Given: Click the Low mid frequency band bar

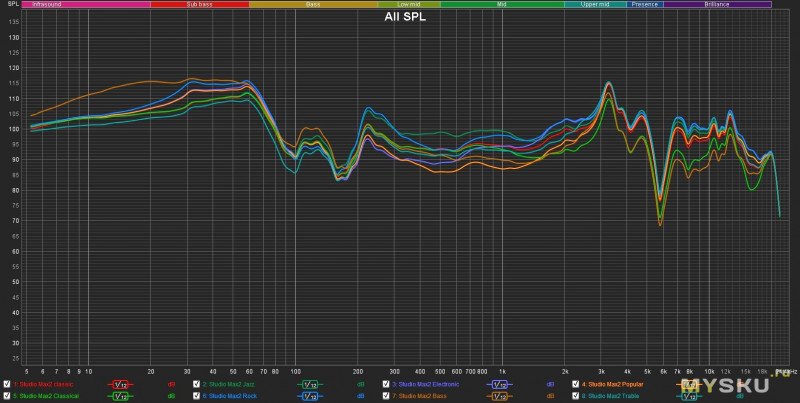Looking at the screenshot, I should (x=409, y=4).
